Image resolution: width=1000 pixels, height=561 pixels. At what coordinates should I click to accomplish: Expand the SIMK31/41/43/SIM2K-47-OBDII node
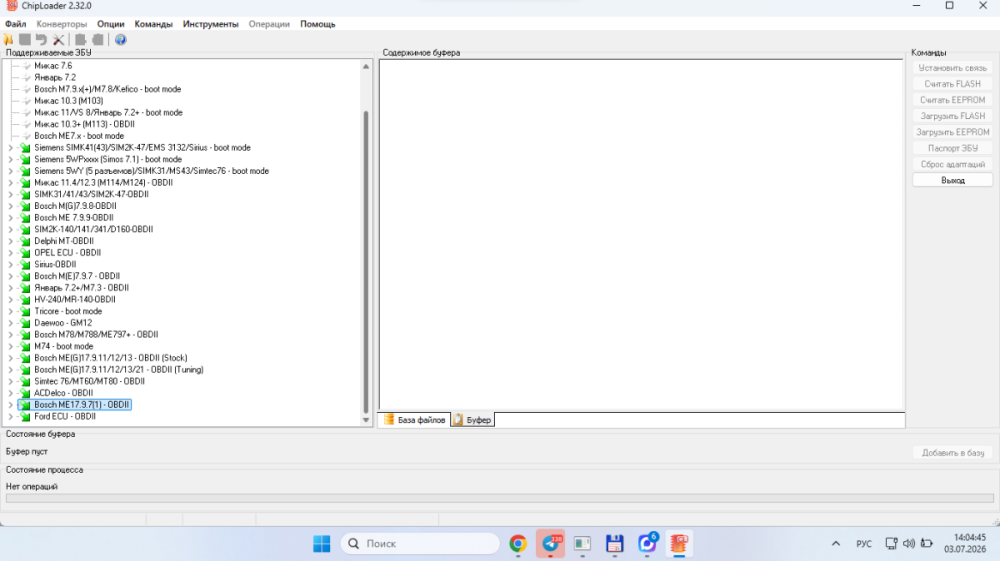pyautogui.click(x=10, y=194)
